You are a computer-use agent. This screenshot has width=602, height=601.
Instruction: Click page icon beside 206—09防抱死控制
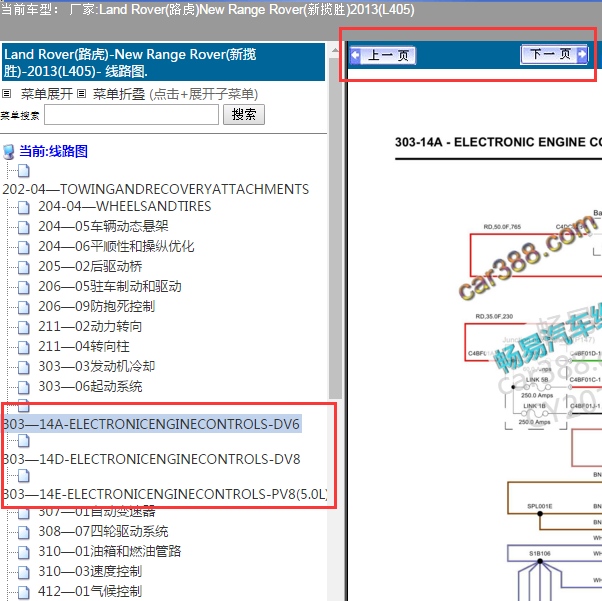(23, 307)
